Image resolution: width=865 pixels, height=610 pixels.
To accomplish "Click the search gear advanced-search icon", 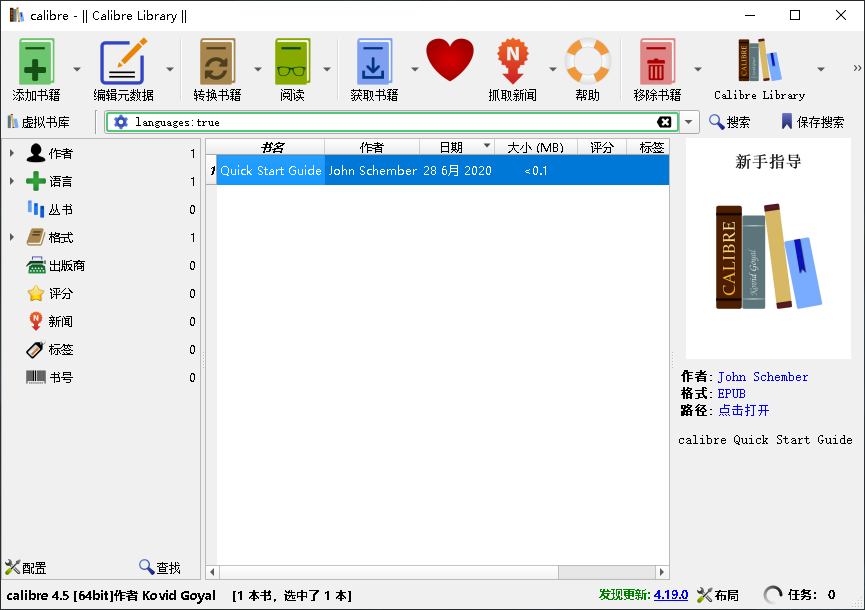I will coord(120,122).
